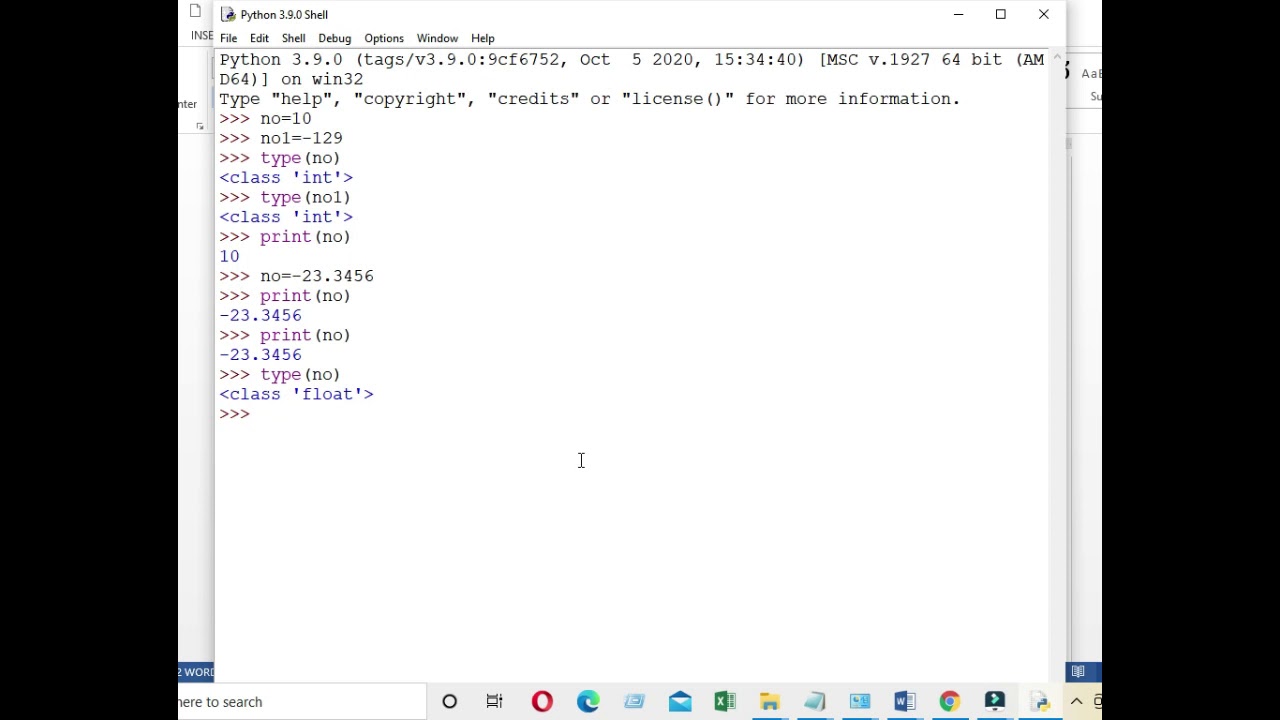
Task: Click the Python IDLE taskbar icon
Action: pos(1040,702)
